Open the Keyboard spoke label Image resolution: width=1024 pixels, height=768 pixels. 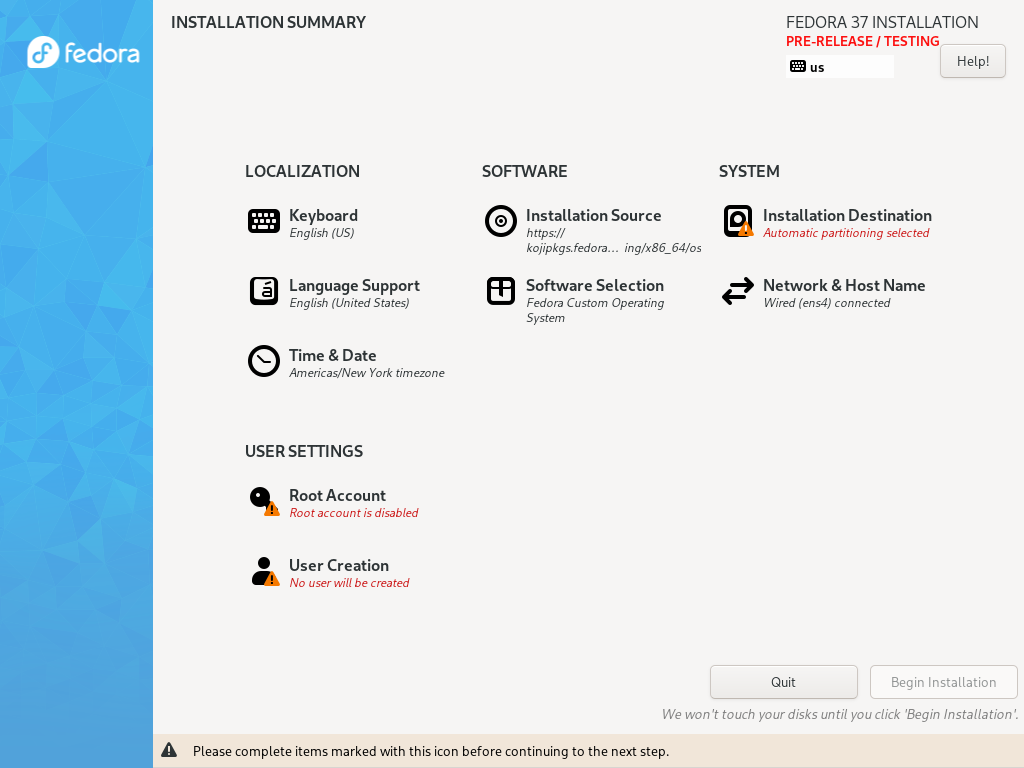[x=323, y=216]
